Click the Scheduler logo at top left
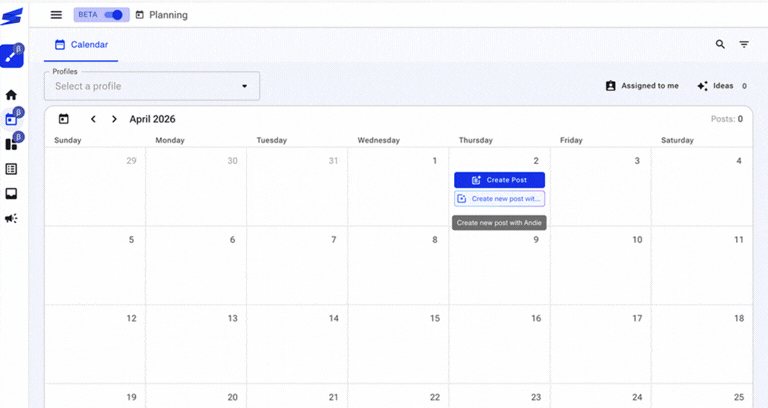This screenshot has width=768, height=408. tap(12, 16)
